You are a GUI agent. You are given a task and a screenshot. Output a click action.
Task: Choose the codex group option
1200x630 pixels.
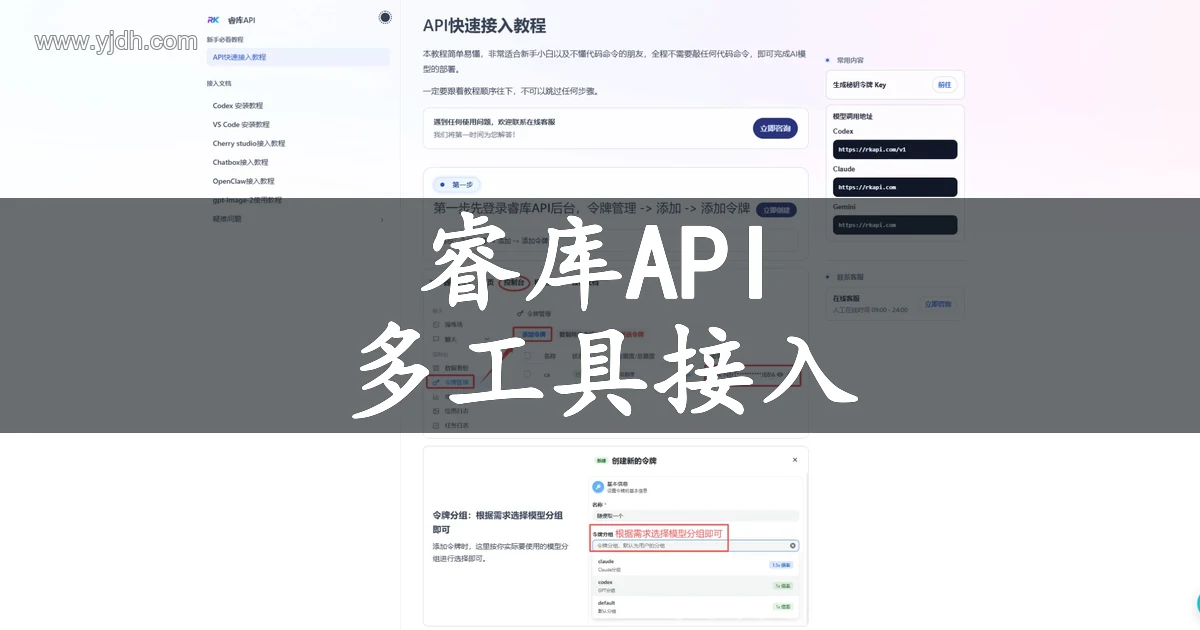(x=695, y=585)
